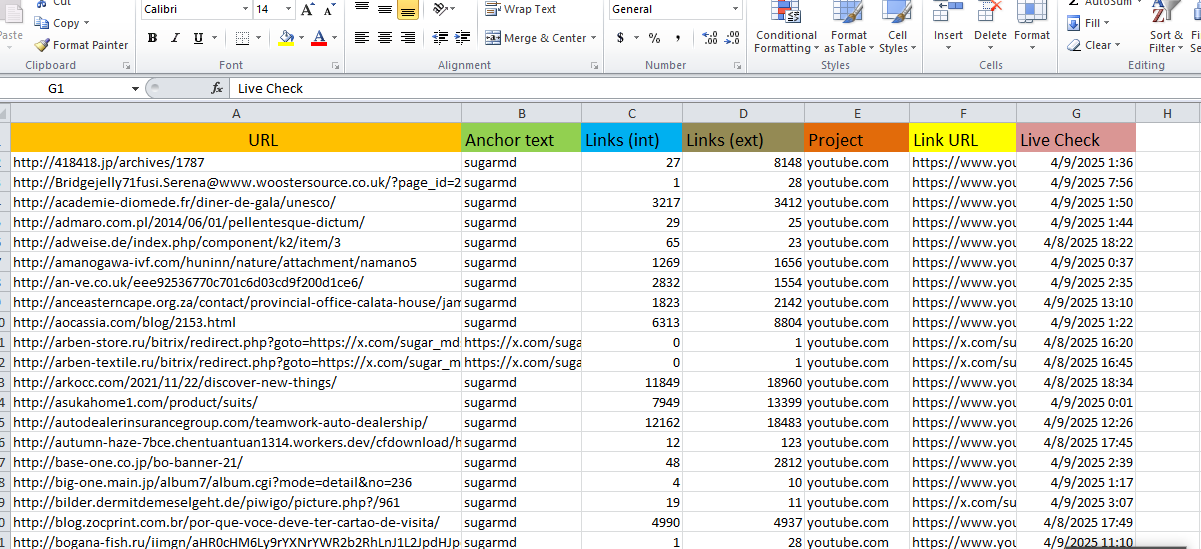Click the Insert Function fx icon
The height and width of the screenshot is (549, 1201).
217,88
